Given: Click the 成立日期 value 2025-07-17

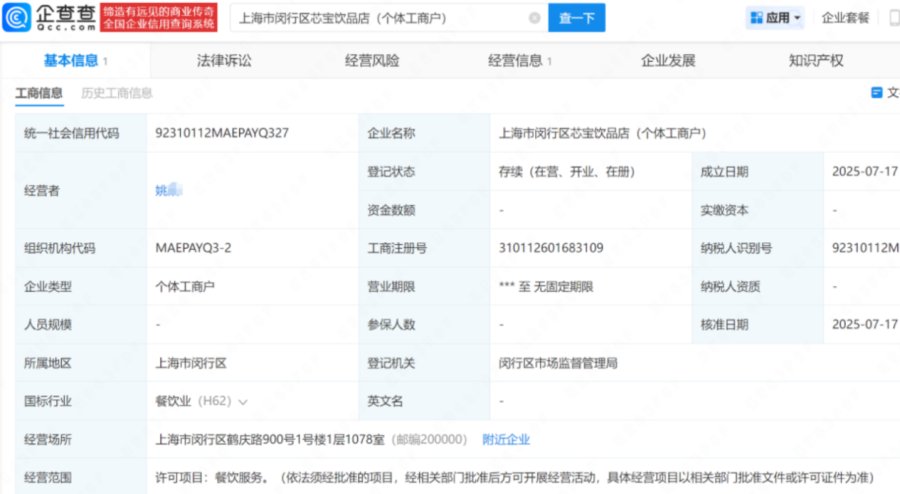Looking at the screenshot, I should click(864, 172).
